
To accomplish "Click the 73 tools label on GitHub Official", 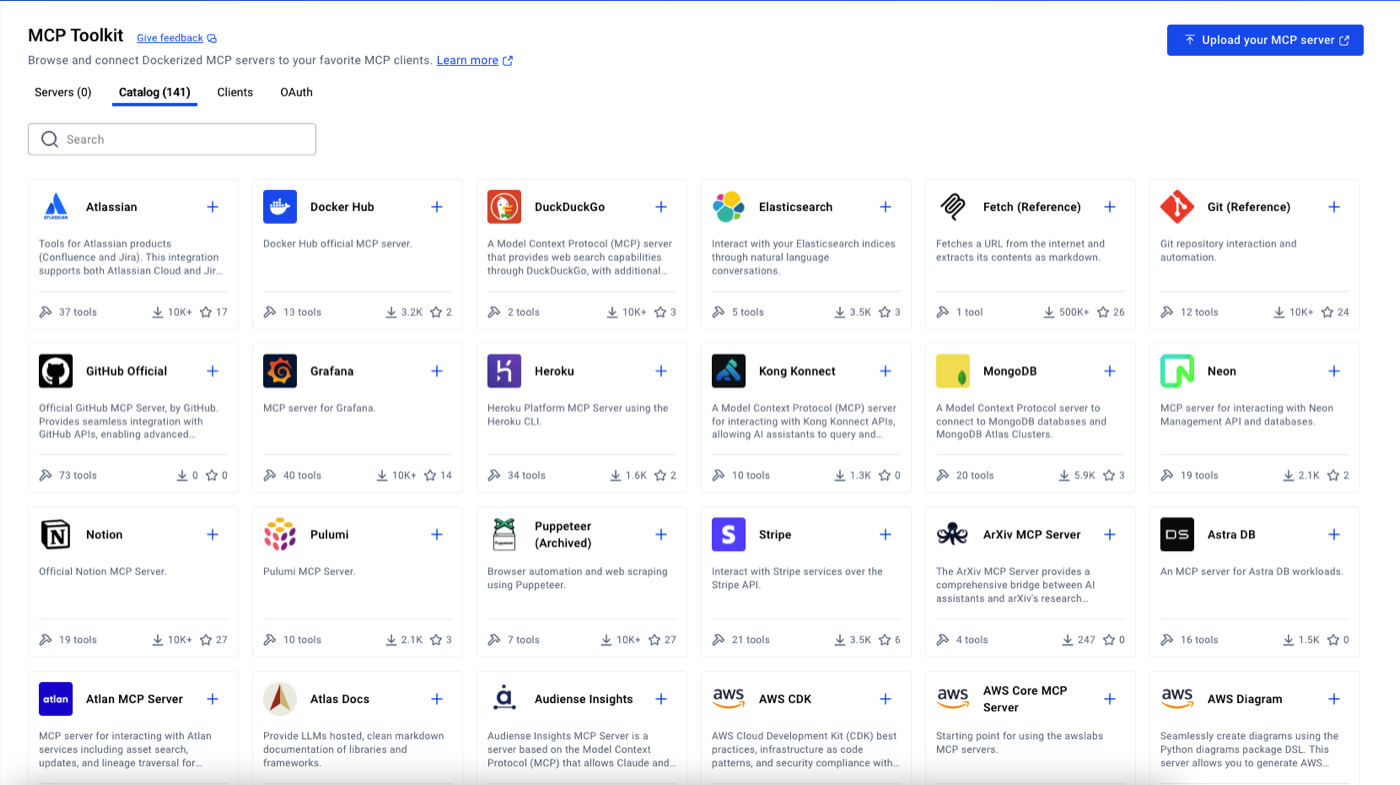I will [x=78, y=476].
